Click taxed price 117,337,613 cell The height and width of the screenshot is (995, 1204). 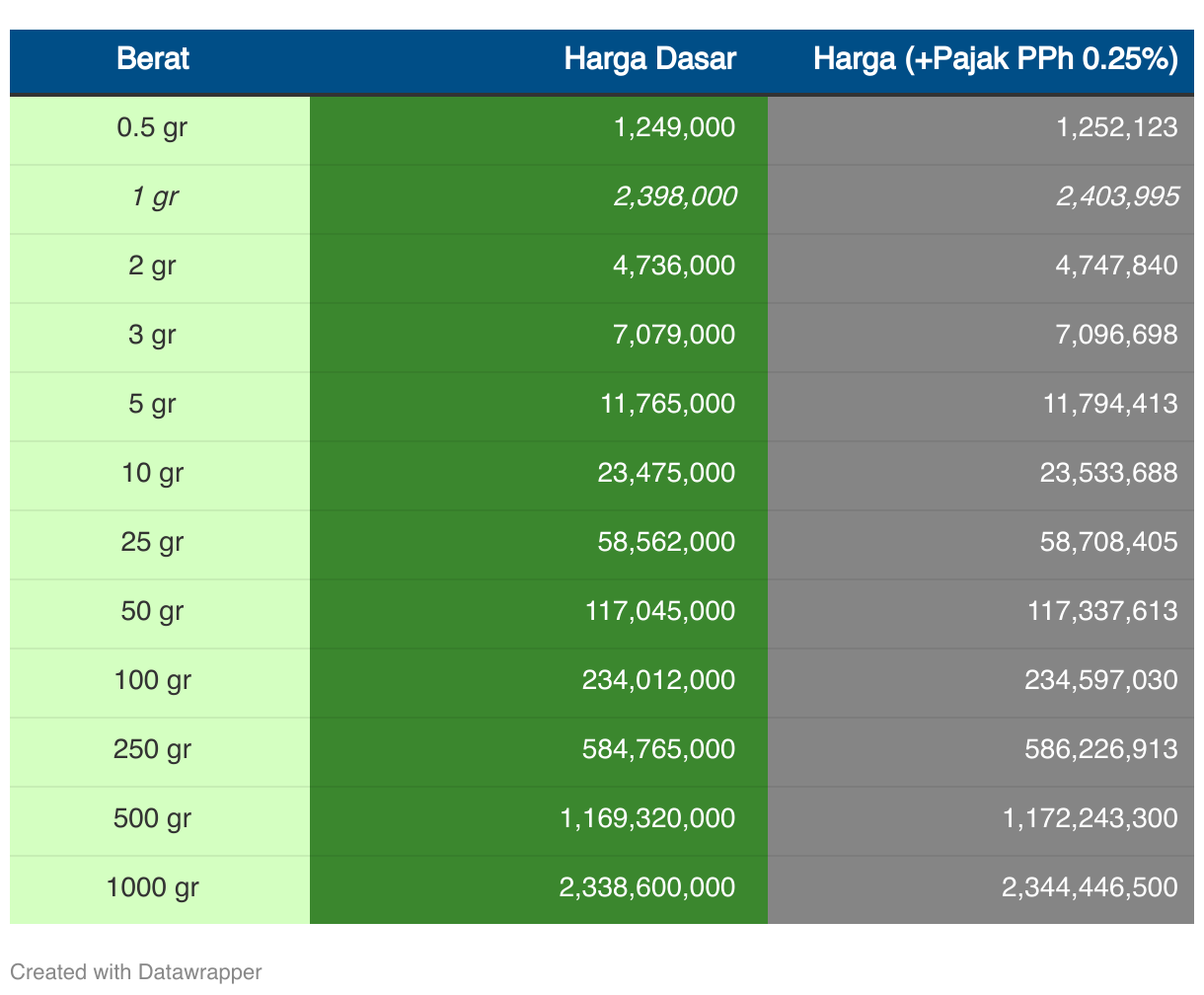click(x=981, y=614)
